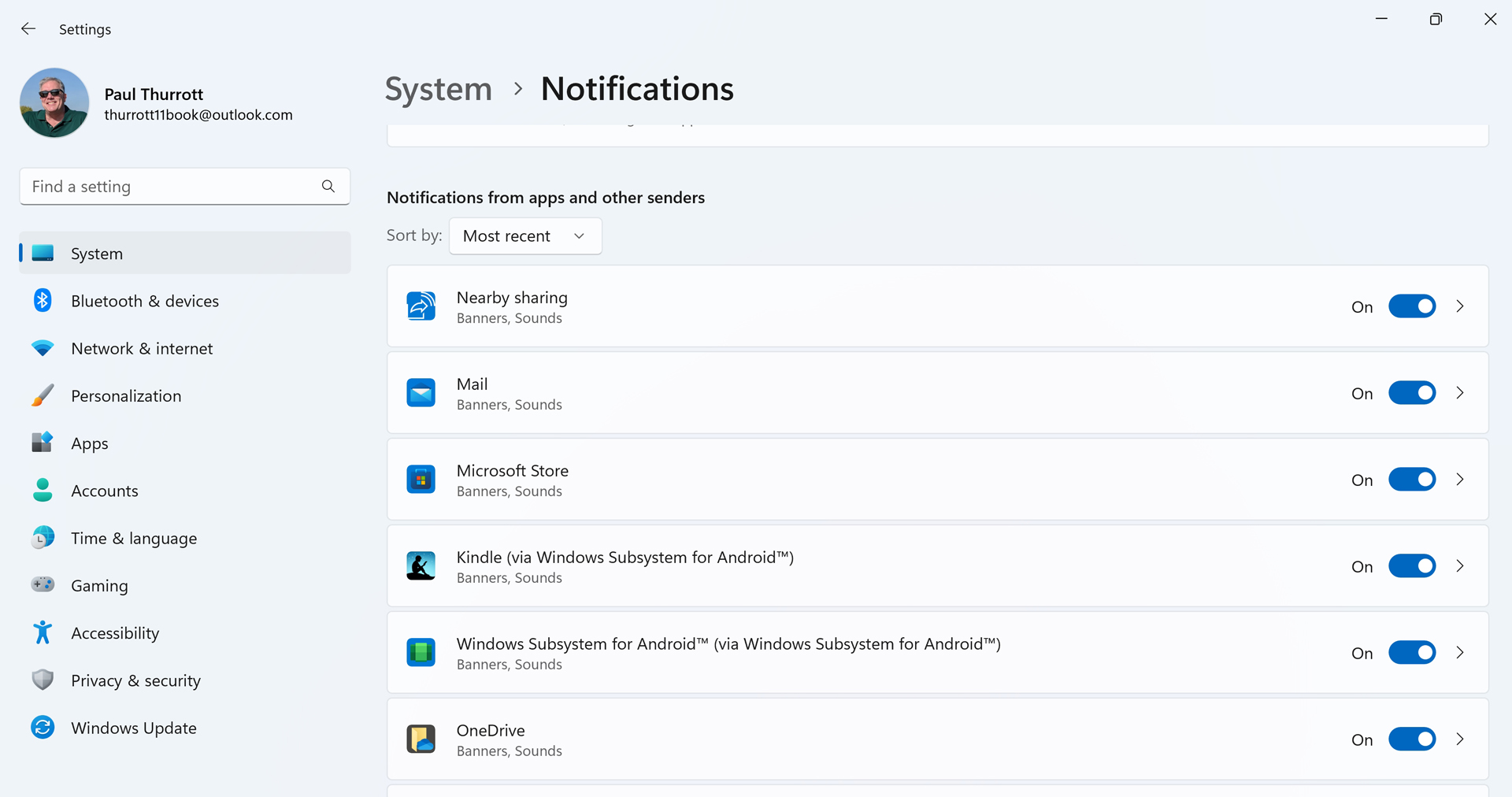Open Bluetooth & devices settings
This screenshot has width=1512, height=797.
point(145,301)
